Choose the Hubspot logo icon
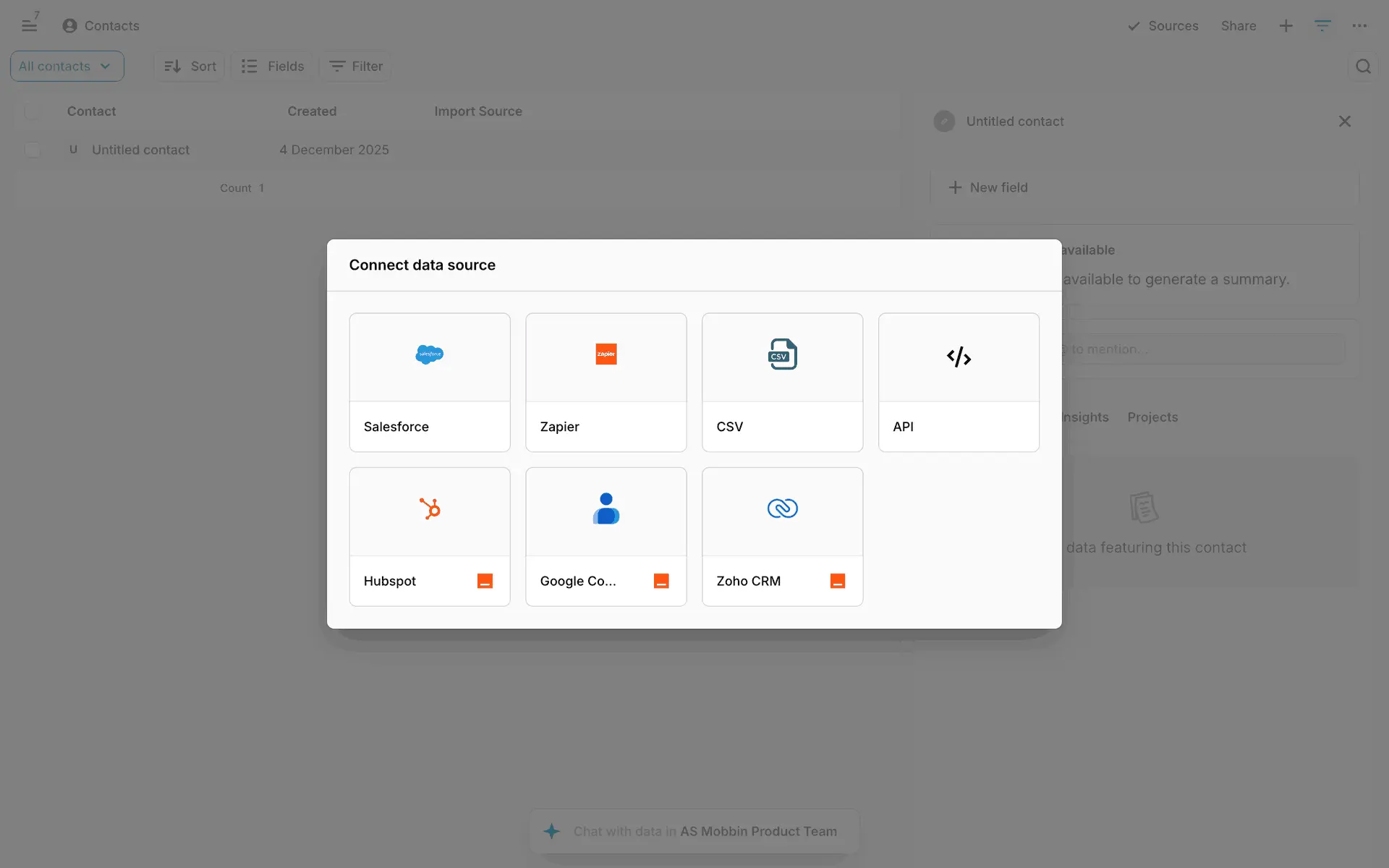1389x868 pixels. pyautogui.click(x=430, y=509)
